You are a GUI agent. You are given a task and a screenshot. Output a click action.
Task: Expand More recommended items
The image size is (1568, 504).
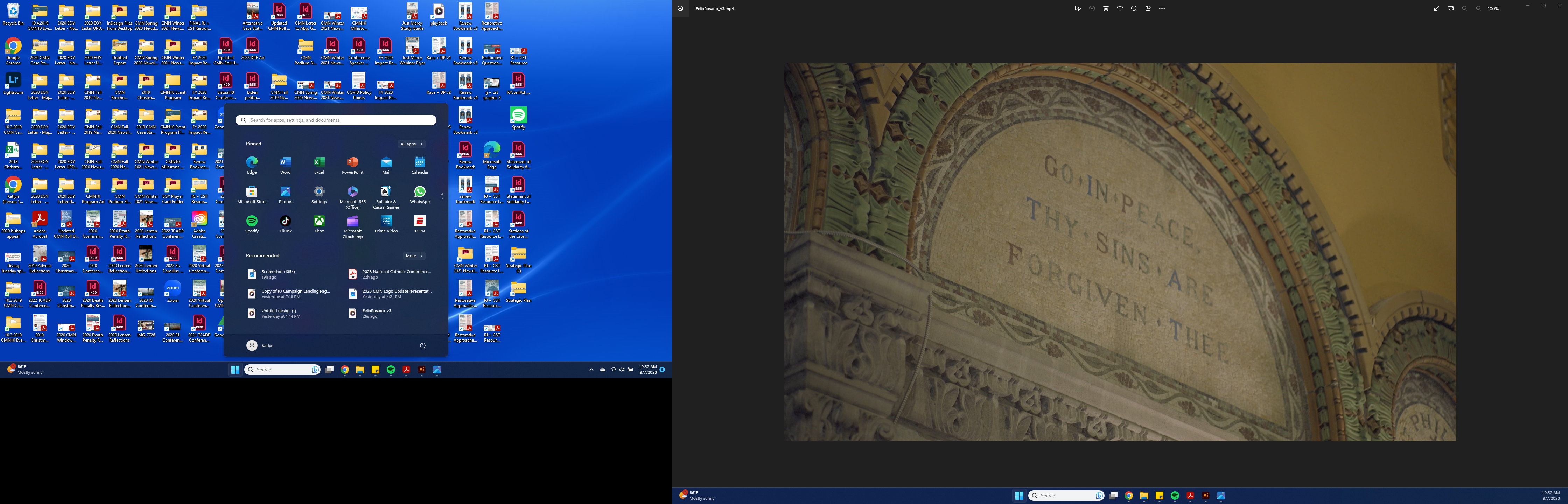click(414, 255)
